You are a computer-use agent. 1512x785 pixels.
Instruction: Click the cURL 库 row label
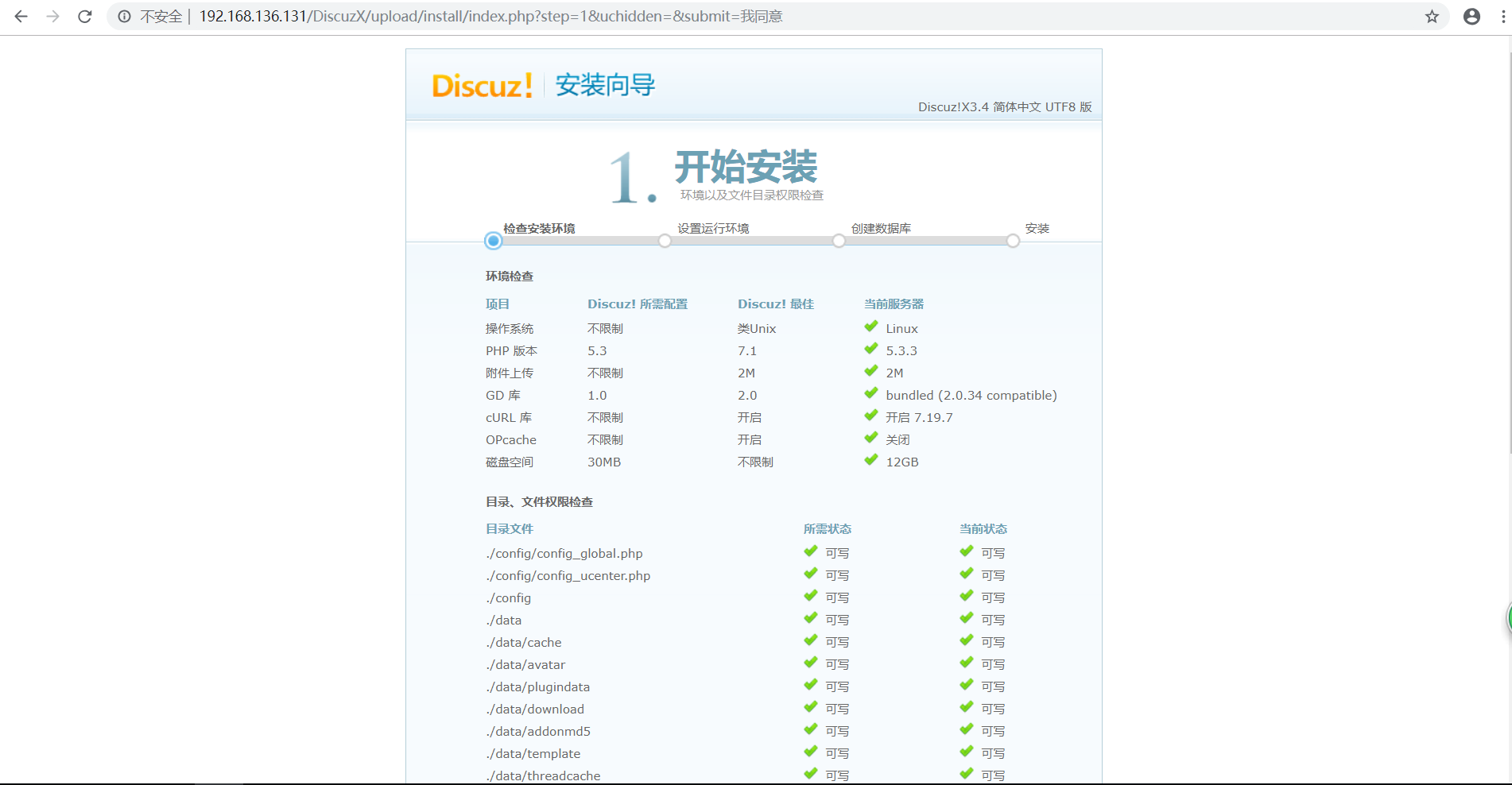tap(509, 417)
